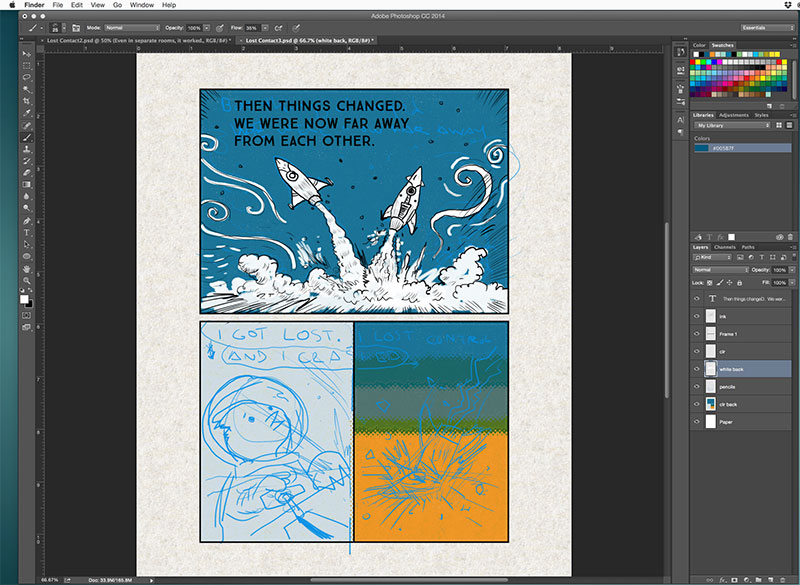This screenshot has height=585, width=800.
Task: Switch to the Channels tab
Action: [x=725, y=247]
